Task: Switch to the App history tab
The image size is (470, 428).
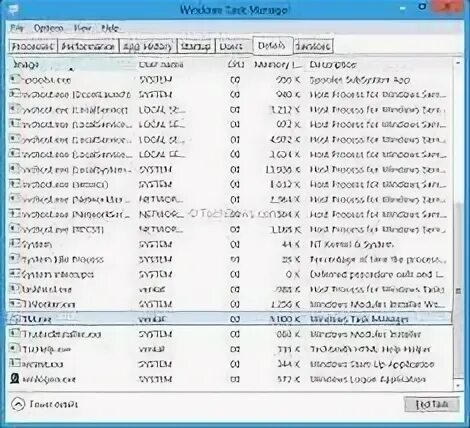Action: coord(148,46)
